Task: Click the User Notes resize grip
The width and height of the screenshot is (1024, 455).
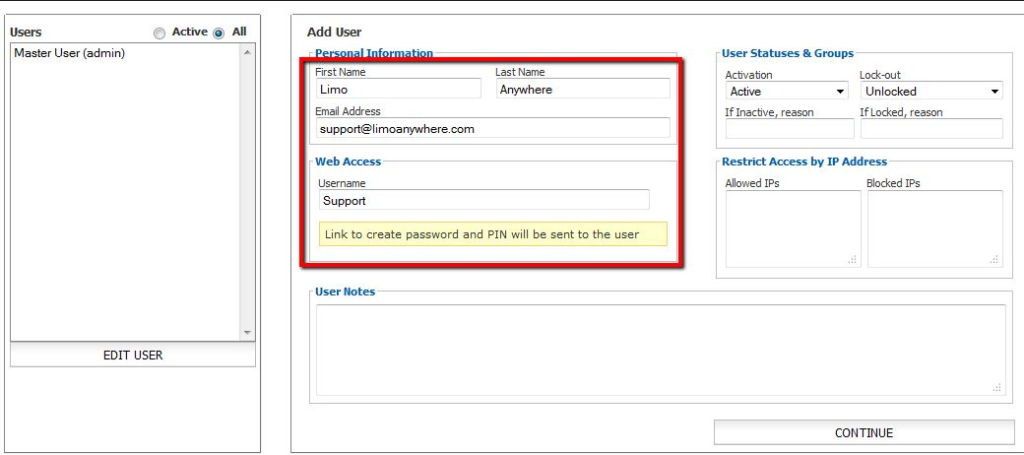Action: [997, 388]
